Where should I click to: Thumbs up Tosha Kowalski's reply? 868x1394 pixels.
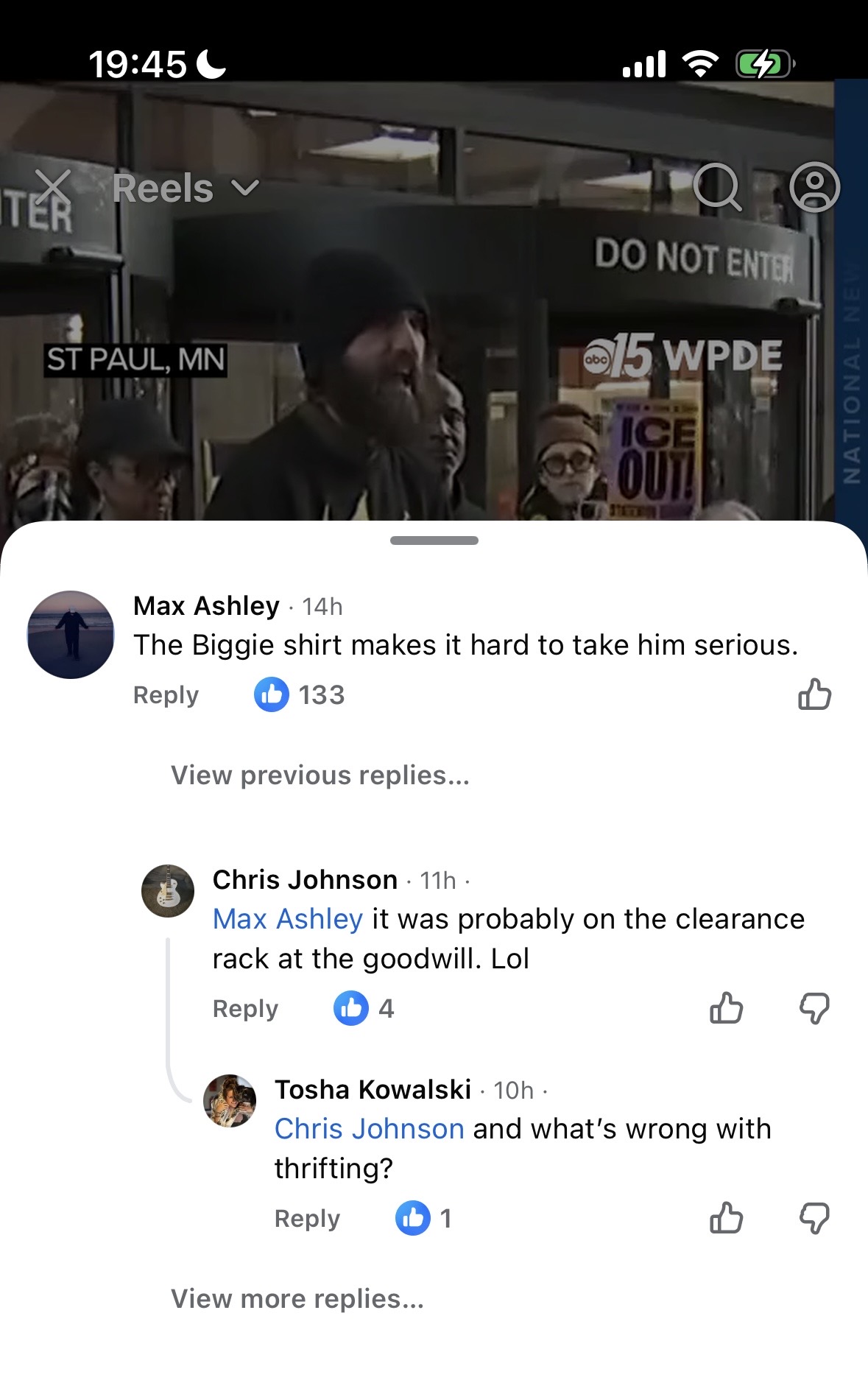(726, 1218)
